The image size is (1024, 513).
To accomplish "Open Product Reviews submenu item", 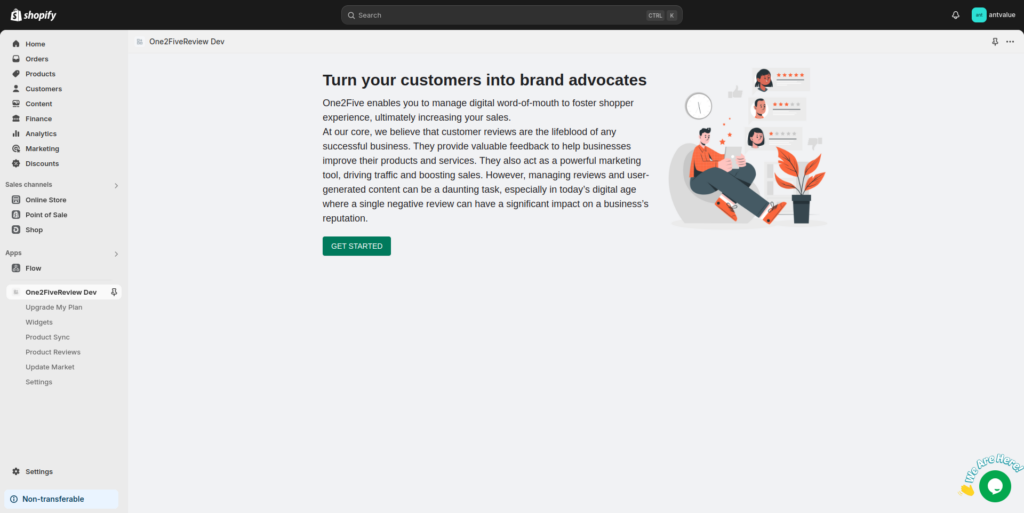I will tap(53, 352).
